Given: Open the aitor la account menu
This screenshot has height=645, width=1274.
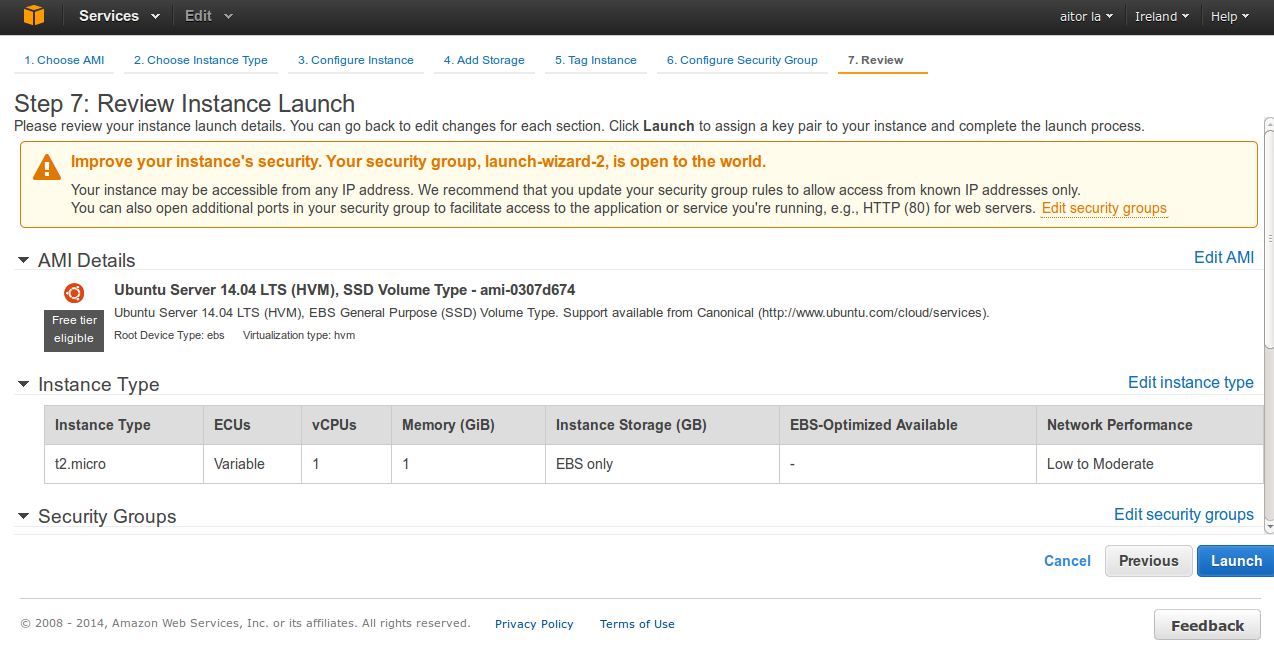Looking at the screenshot, I should click(x=1086, y=17).
